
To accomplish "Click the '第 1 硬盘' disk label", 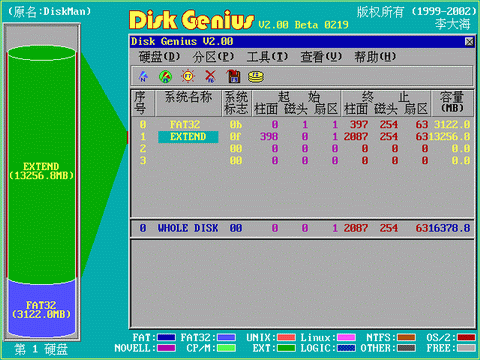I will (41, 350).
